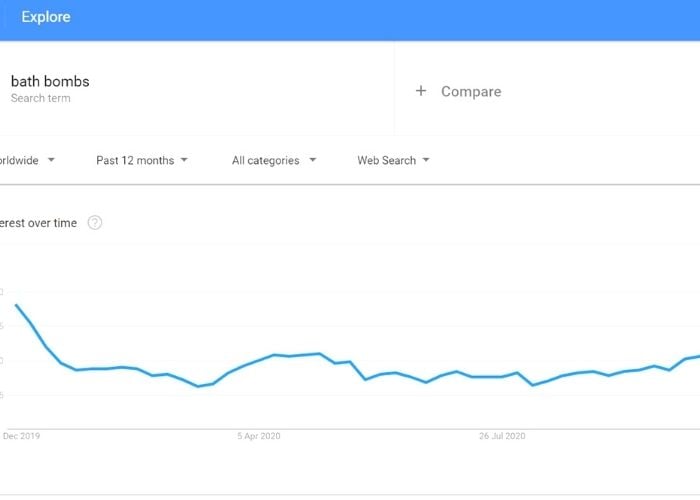The height and width of the screenshot is (500, 700).
Task: Click the Interest over time heading
Action: (38, 223)
